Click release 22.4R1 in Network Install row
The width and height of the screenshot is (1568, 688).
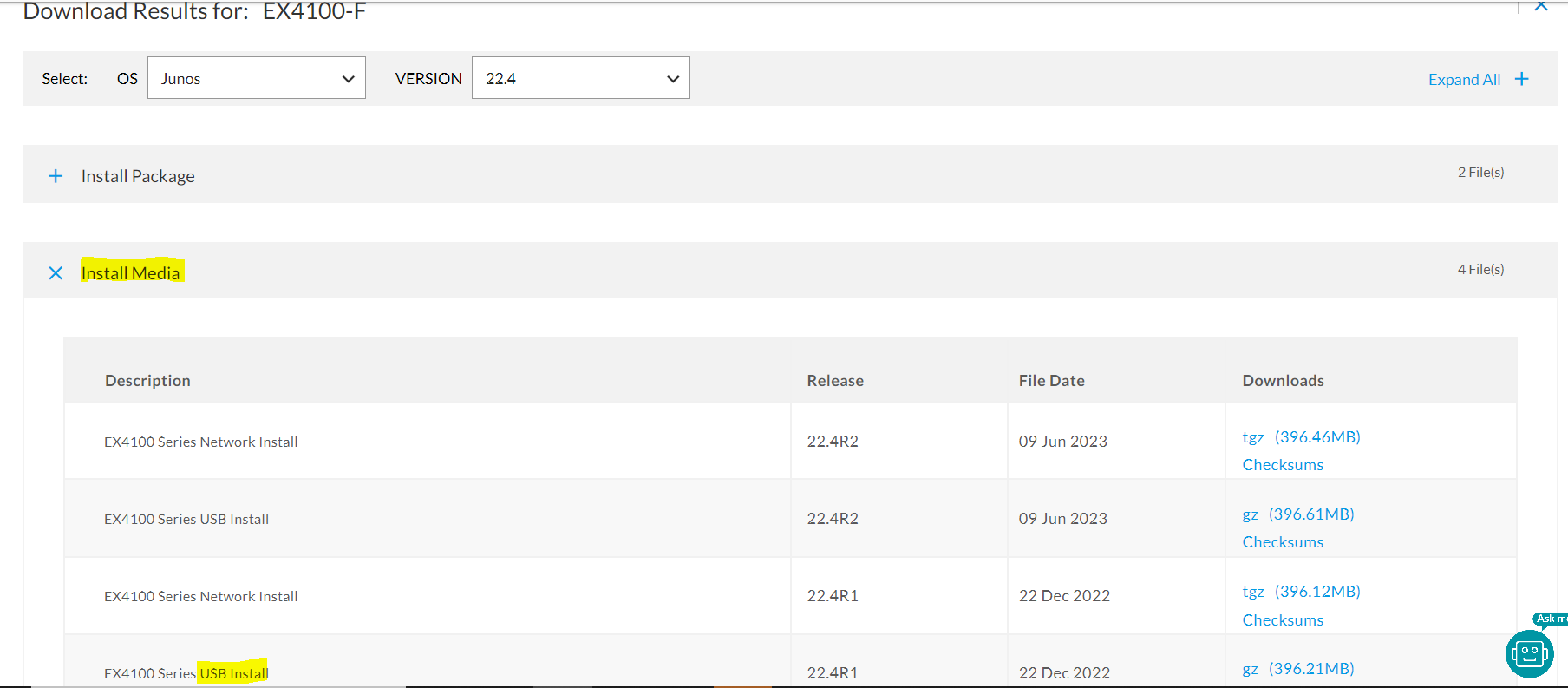pos(833,595)
